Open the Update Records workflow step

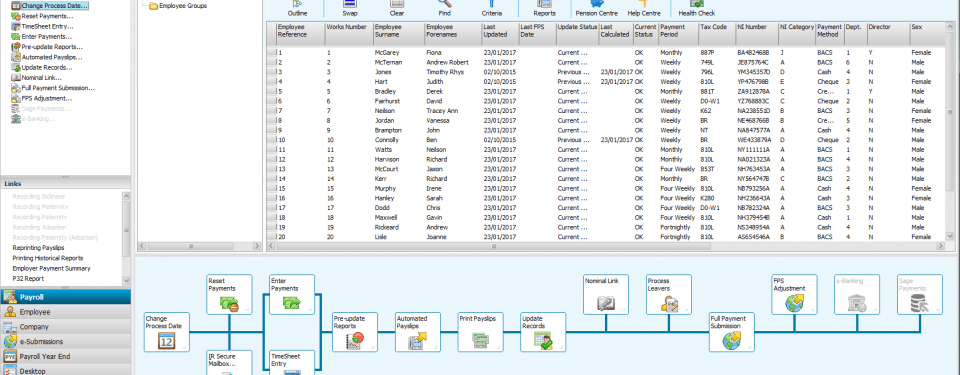(x=543, y=332)
